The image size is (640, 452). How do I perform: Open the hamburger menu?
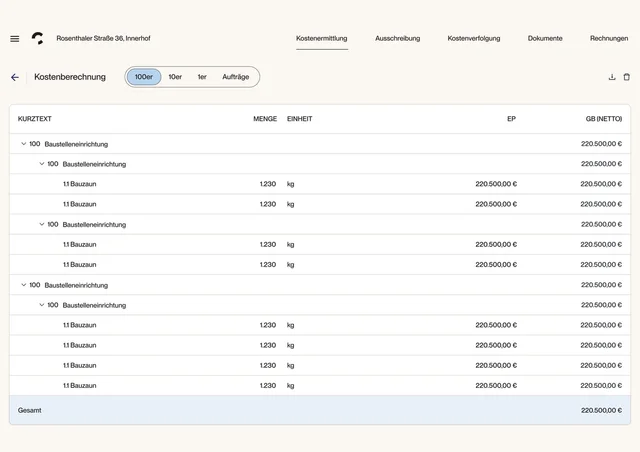pos(15,39)
